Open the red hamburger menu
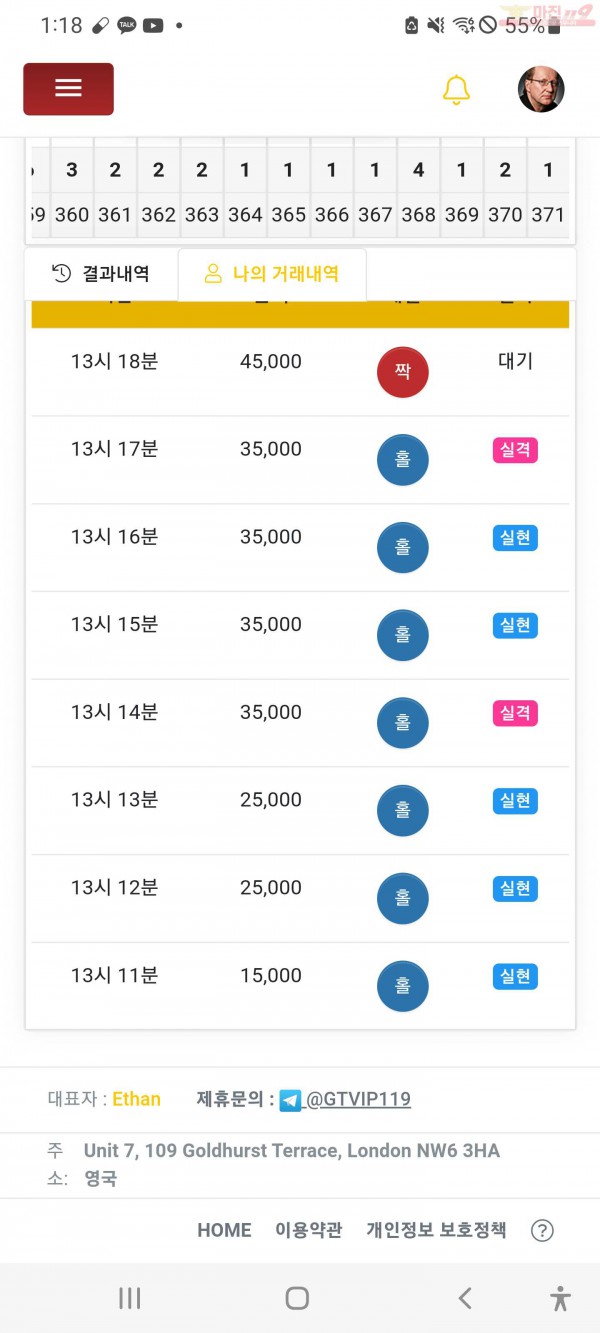 click(x=68, y=89)
